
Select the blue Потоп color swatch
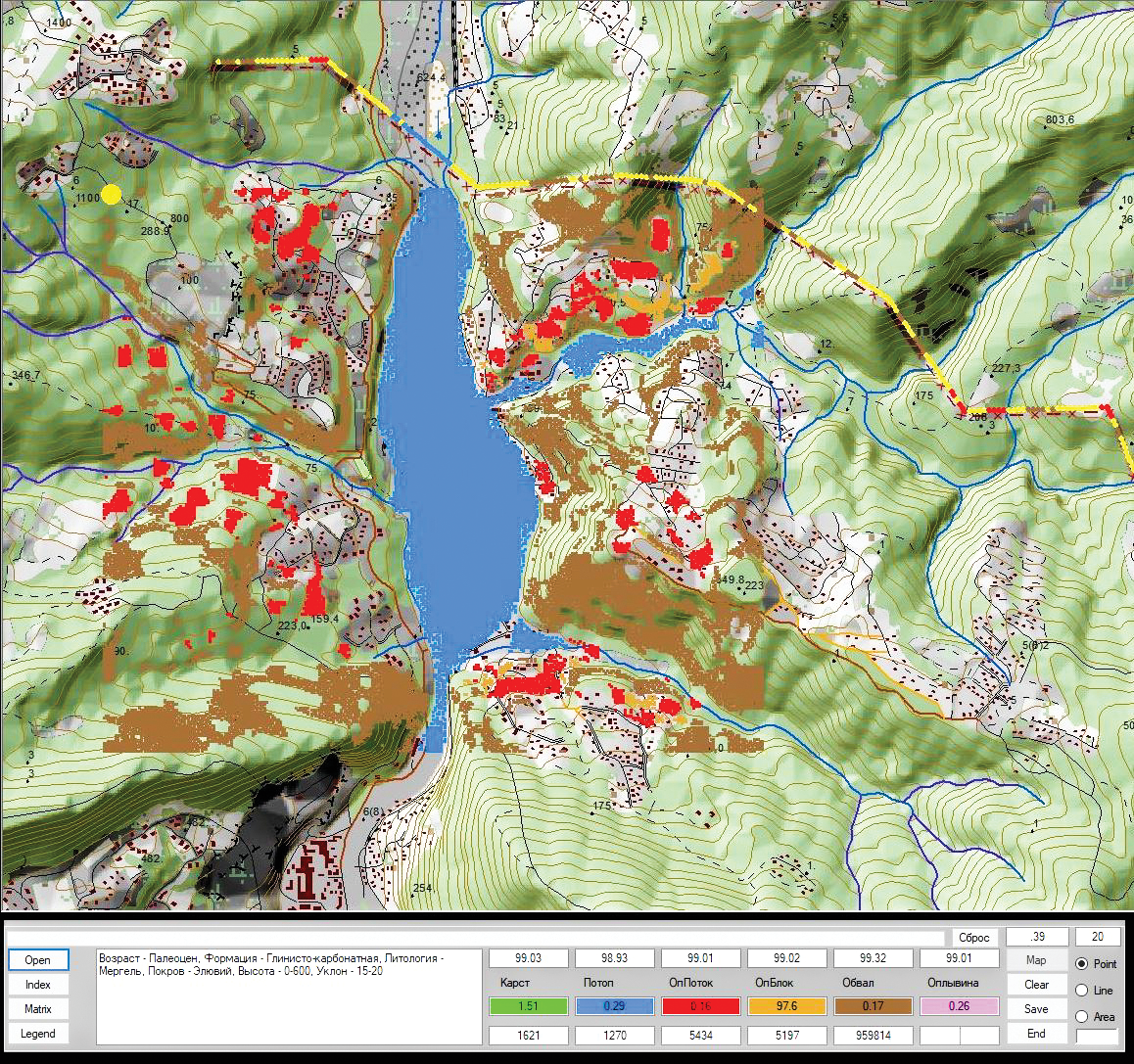(614, 1006)
